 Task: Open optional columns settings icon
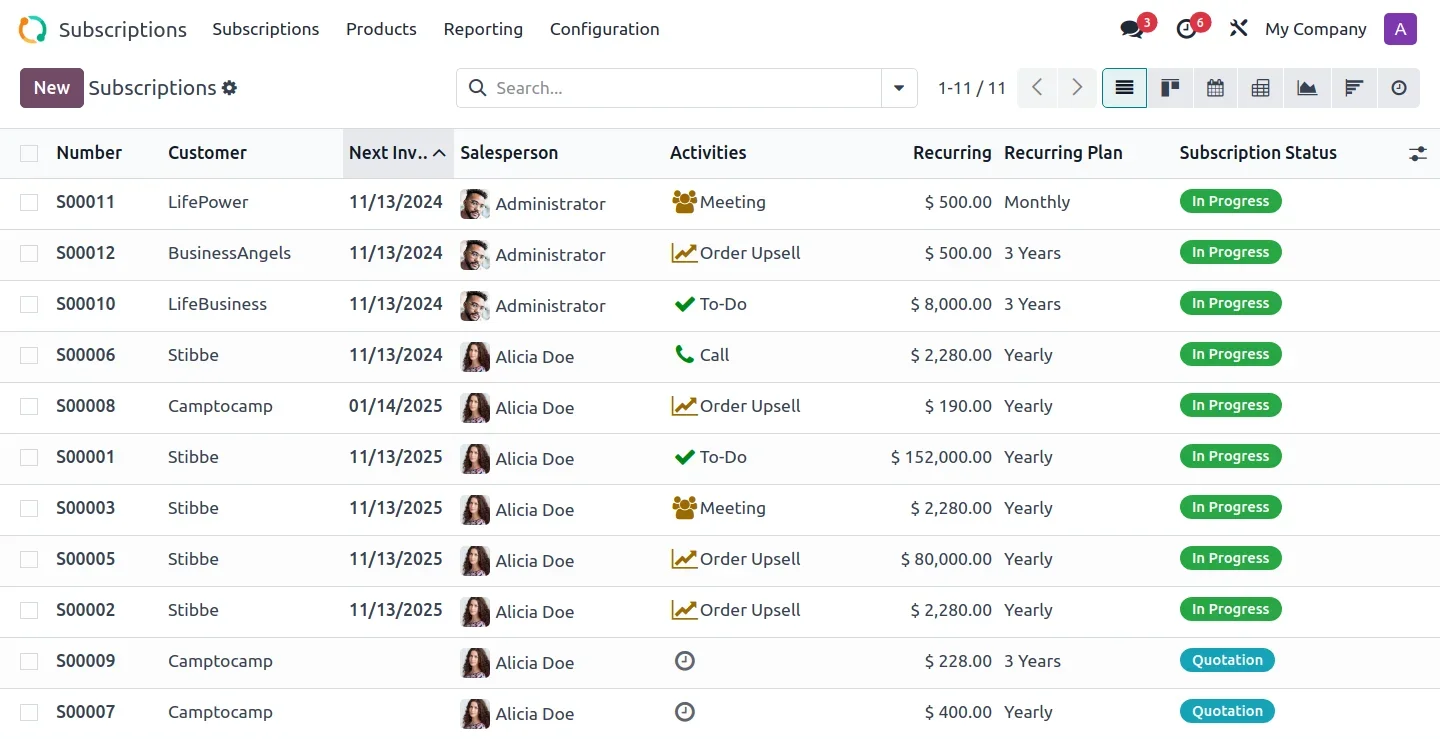pyautogui.click(x=1417, y=154)
